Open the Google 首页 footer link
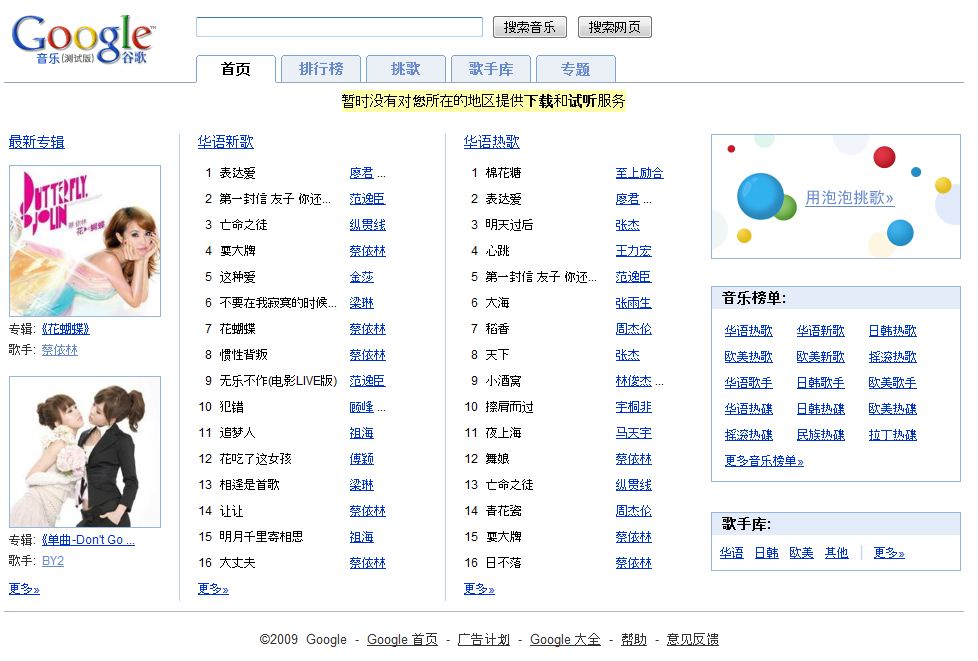Image resolution: width=978 pixels, height=661 pixels. [x=402, y=639]
